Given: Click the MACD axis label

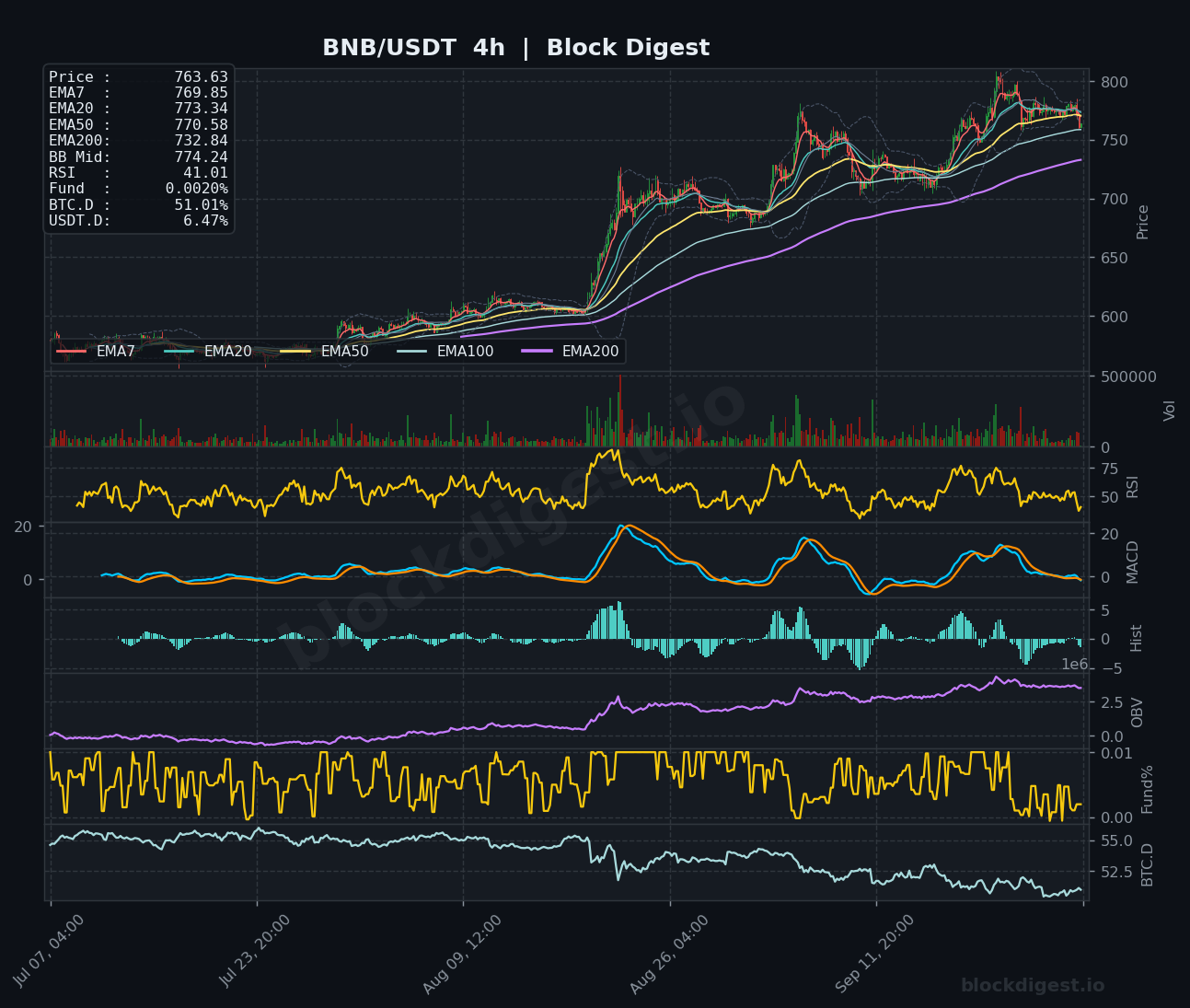Looking at the screenshot, I should [x=1133, y=562].
